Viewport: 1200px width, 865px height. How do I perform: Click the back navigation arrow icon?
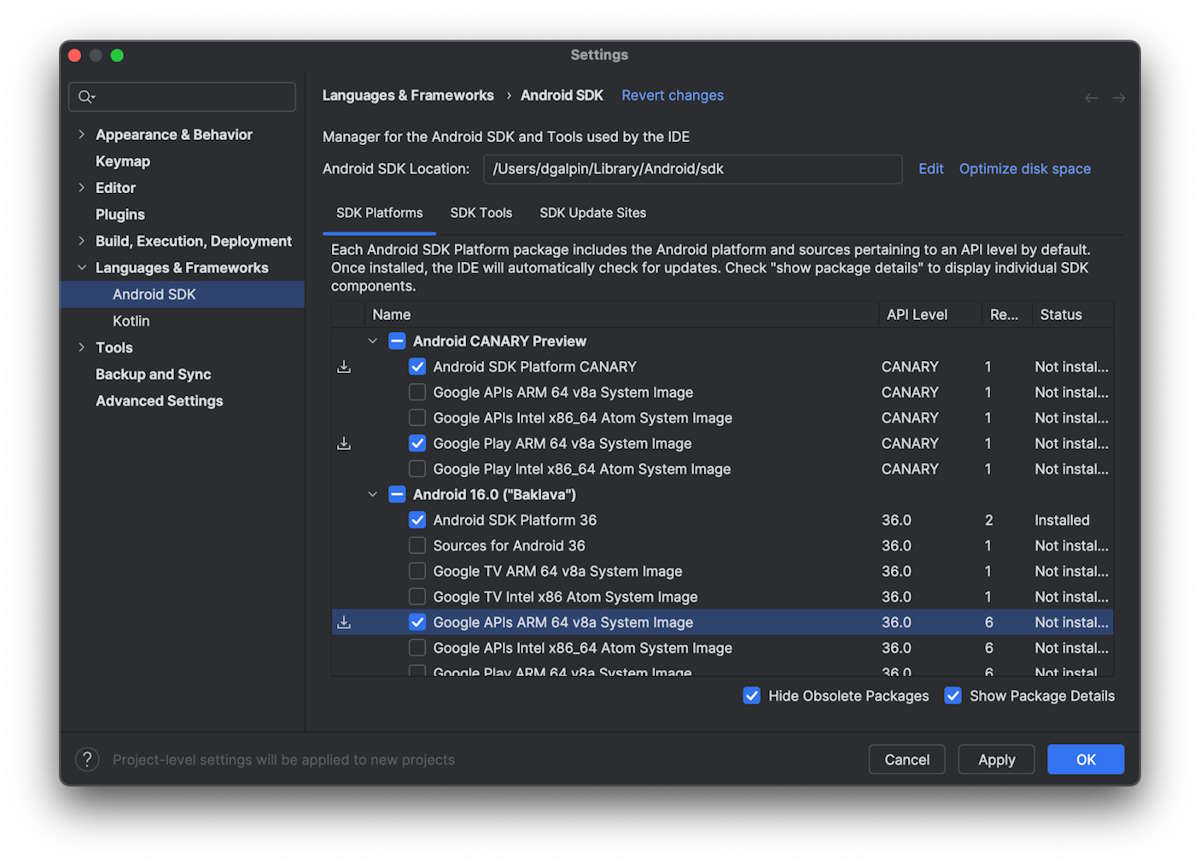[1091, 97]
